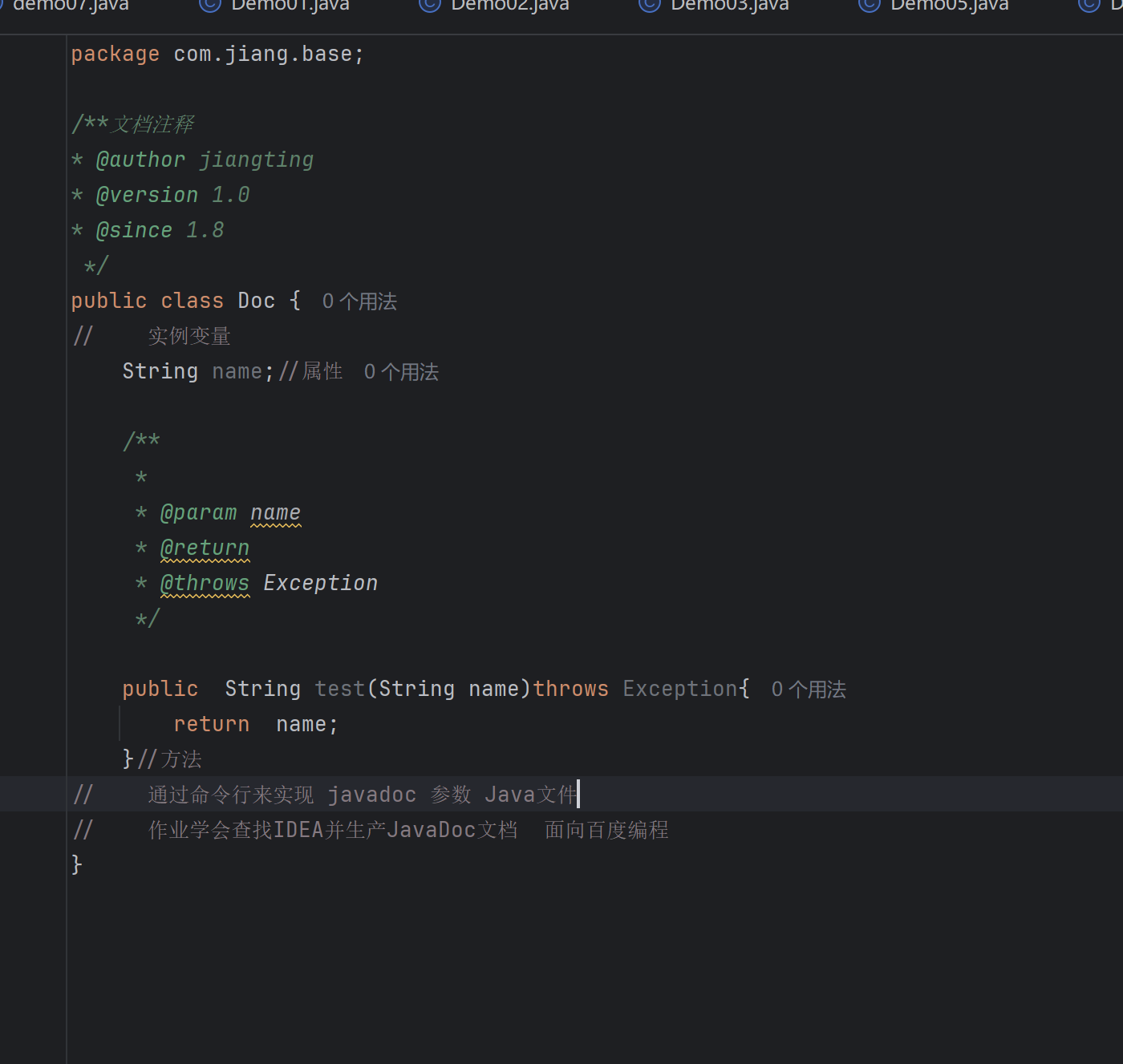Screen dimensions: 1123x1064
Task: Show usages hint beside class Doc
Action: point(359,301)
